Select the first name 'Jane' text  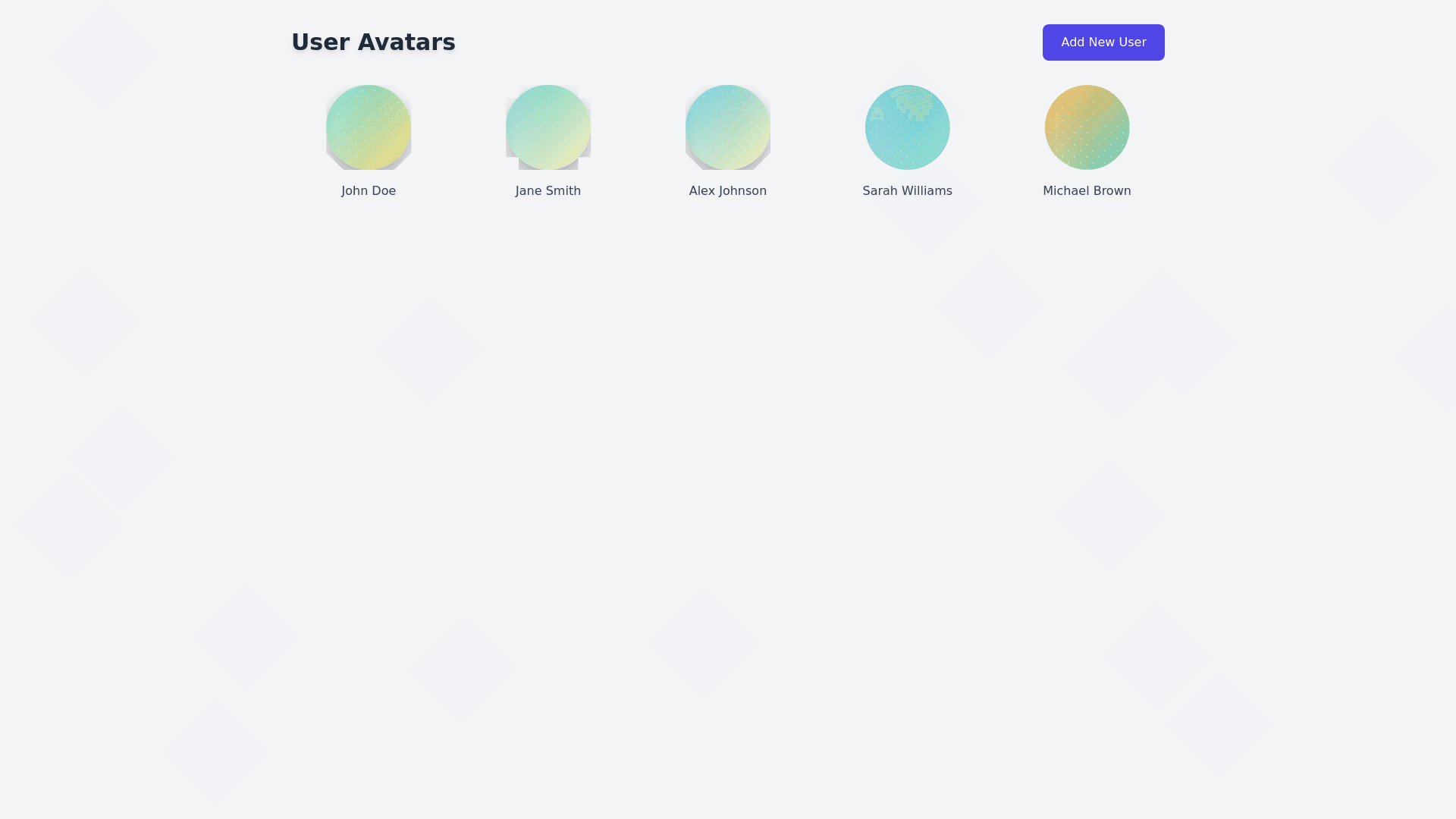(529, 191)
